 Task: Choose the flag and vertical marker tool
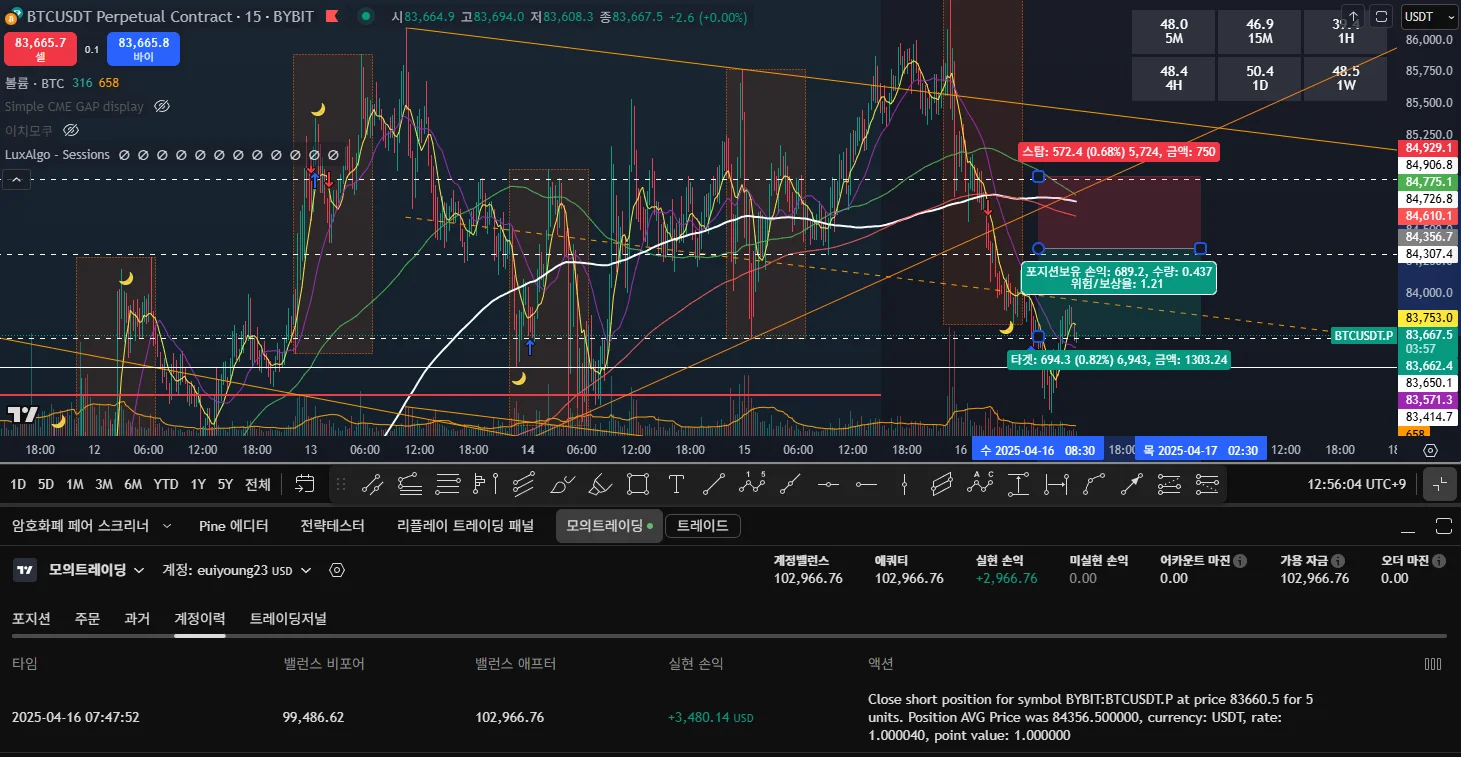(485, 485)
